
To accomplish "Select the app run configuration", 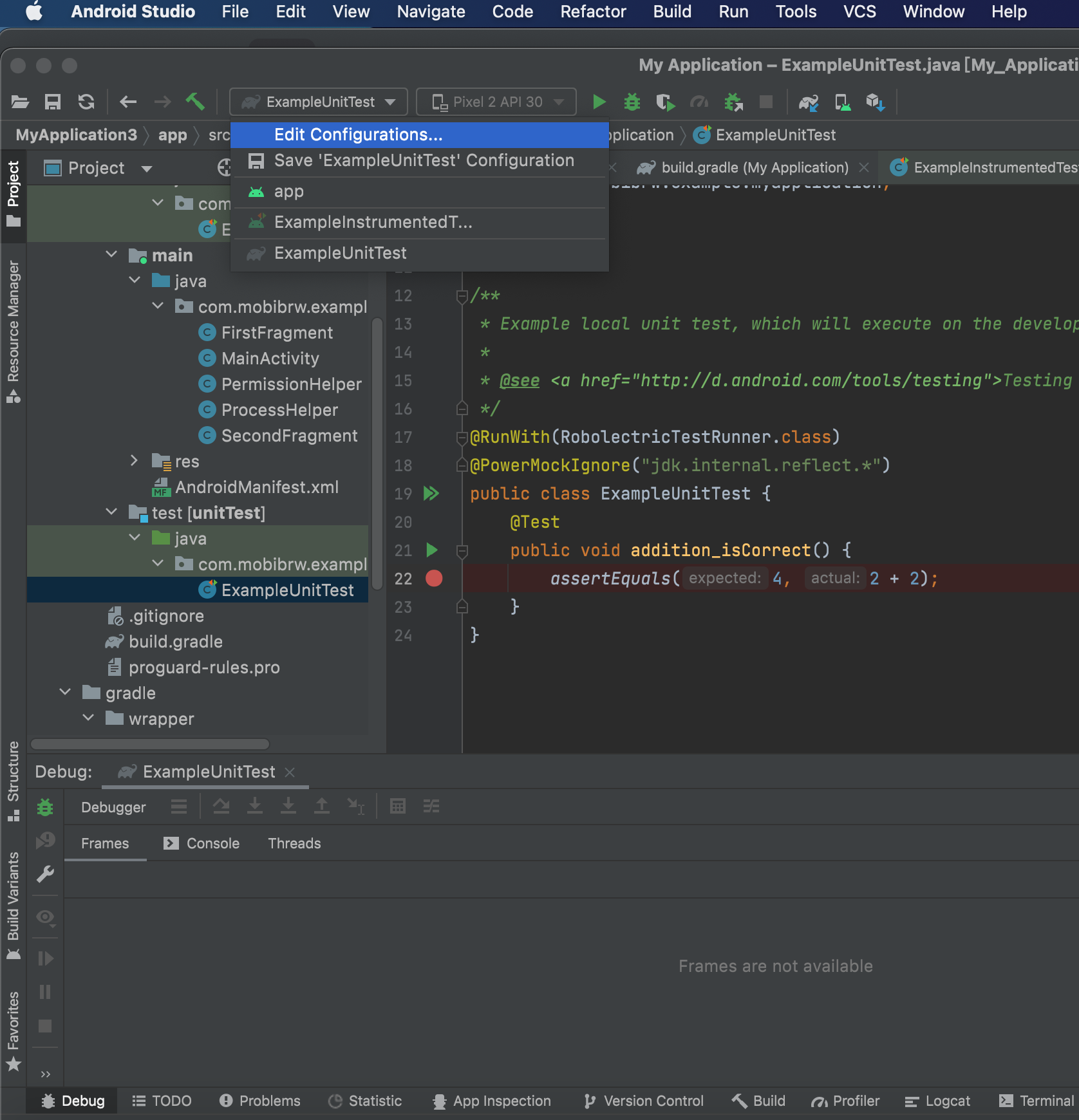I will point(420,192).
